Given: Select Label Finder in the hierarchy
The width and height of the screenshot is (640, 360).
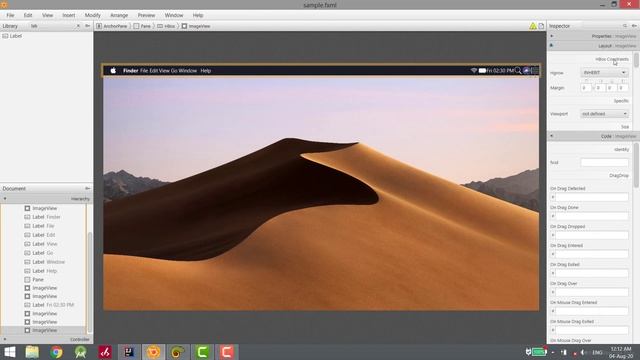Looking at the screenshot, I should [x=42, y=217].
